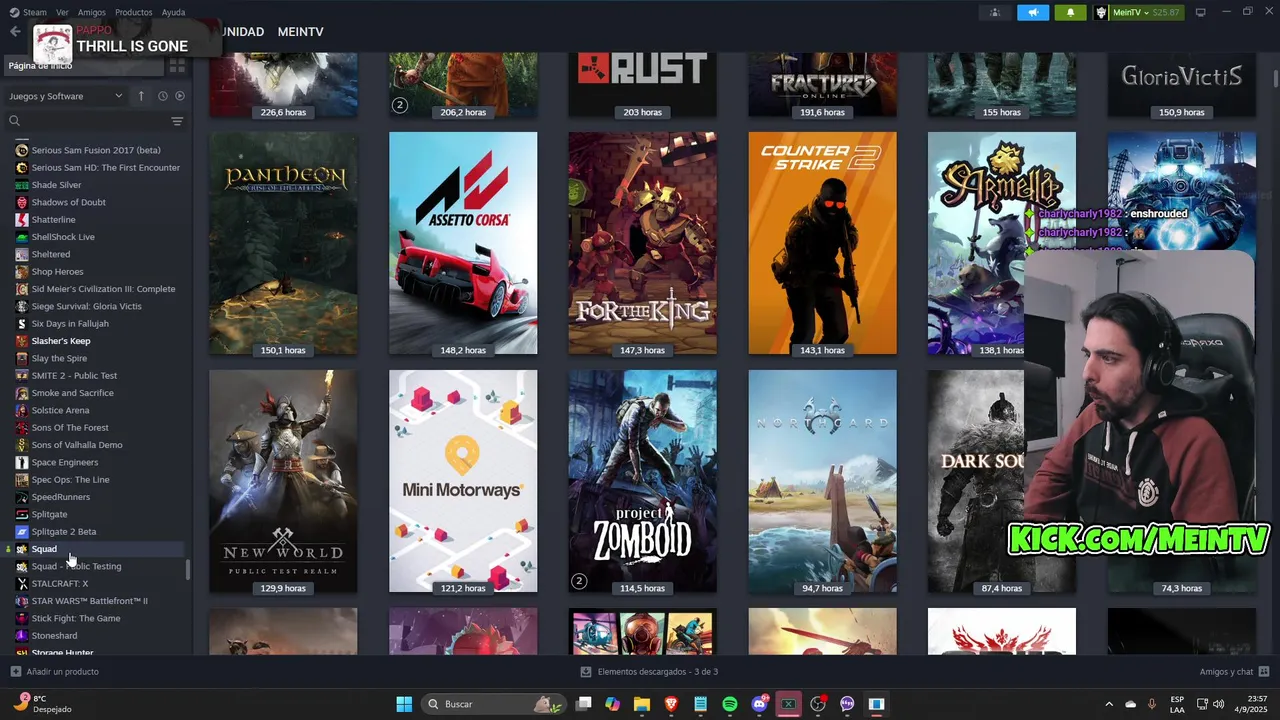This screenshot has width=1280, height=720.
Task: Switch to Big Picture mode monitor icon
Action: [x=1200, y=12]
